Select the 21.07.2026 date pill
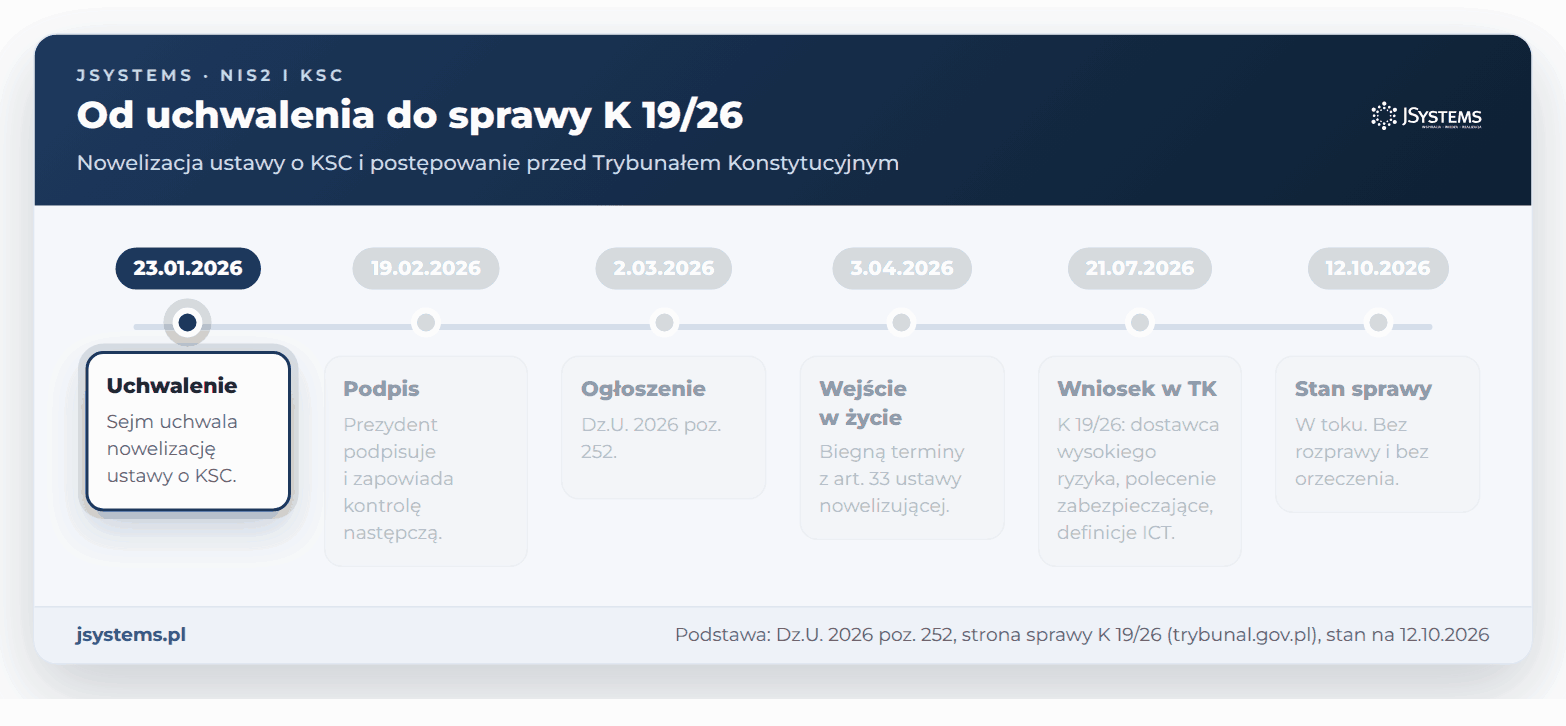 tap(1140, 268)
